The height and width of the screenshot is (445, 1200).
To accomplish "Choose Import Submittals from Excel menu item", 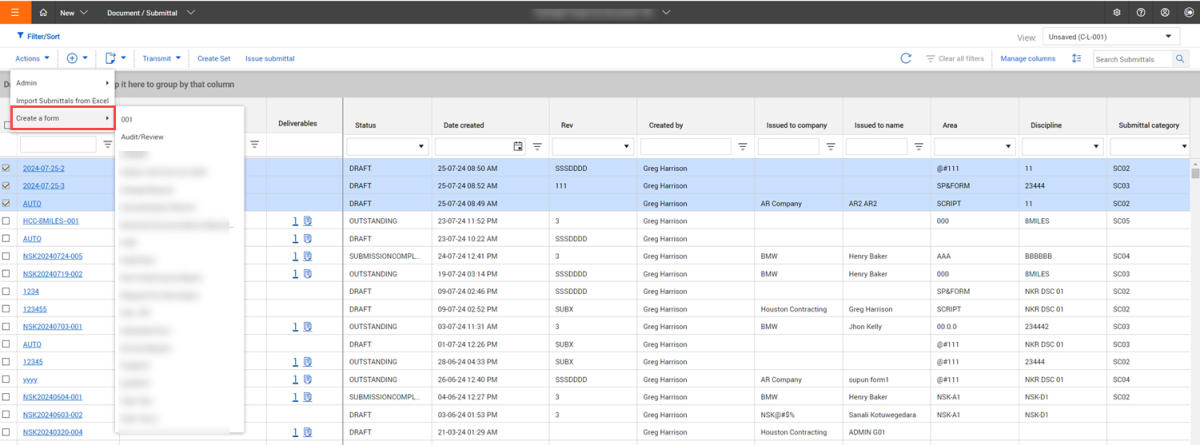I will (x=62, y=101).
